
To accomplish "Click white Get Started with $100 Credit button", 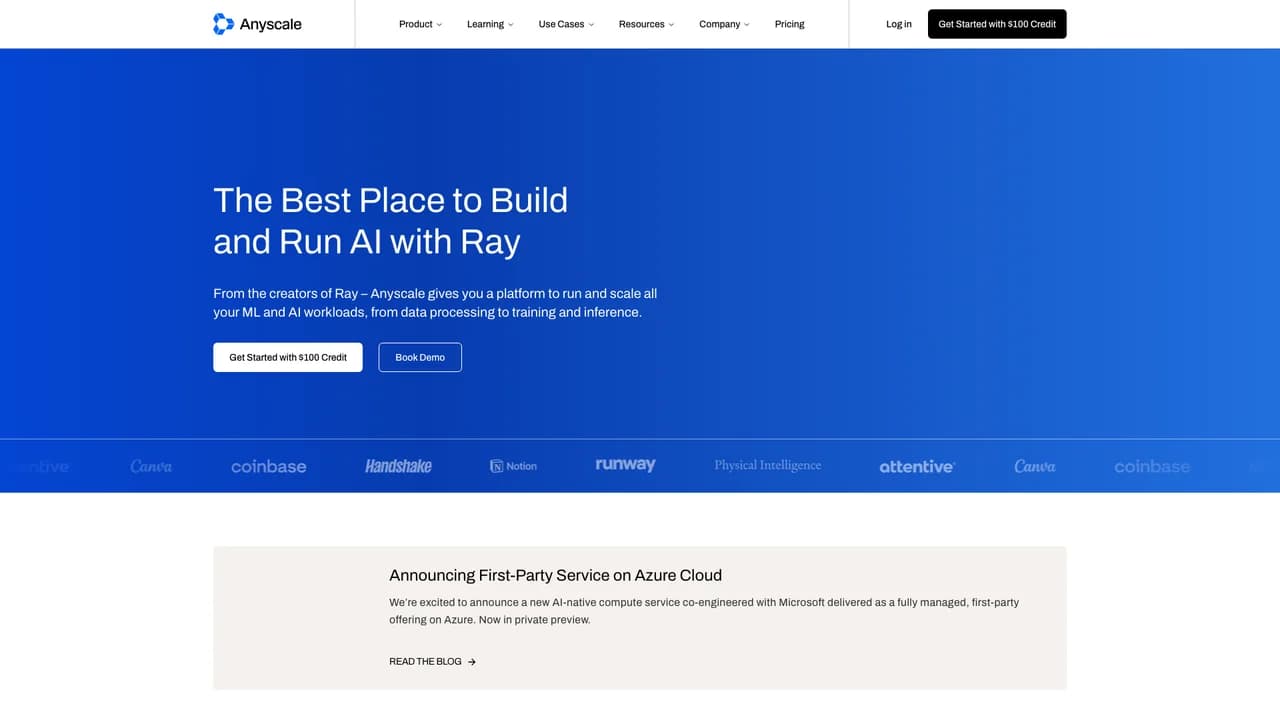I will (x=288, y=357).
